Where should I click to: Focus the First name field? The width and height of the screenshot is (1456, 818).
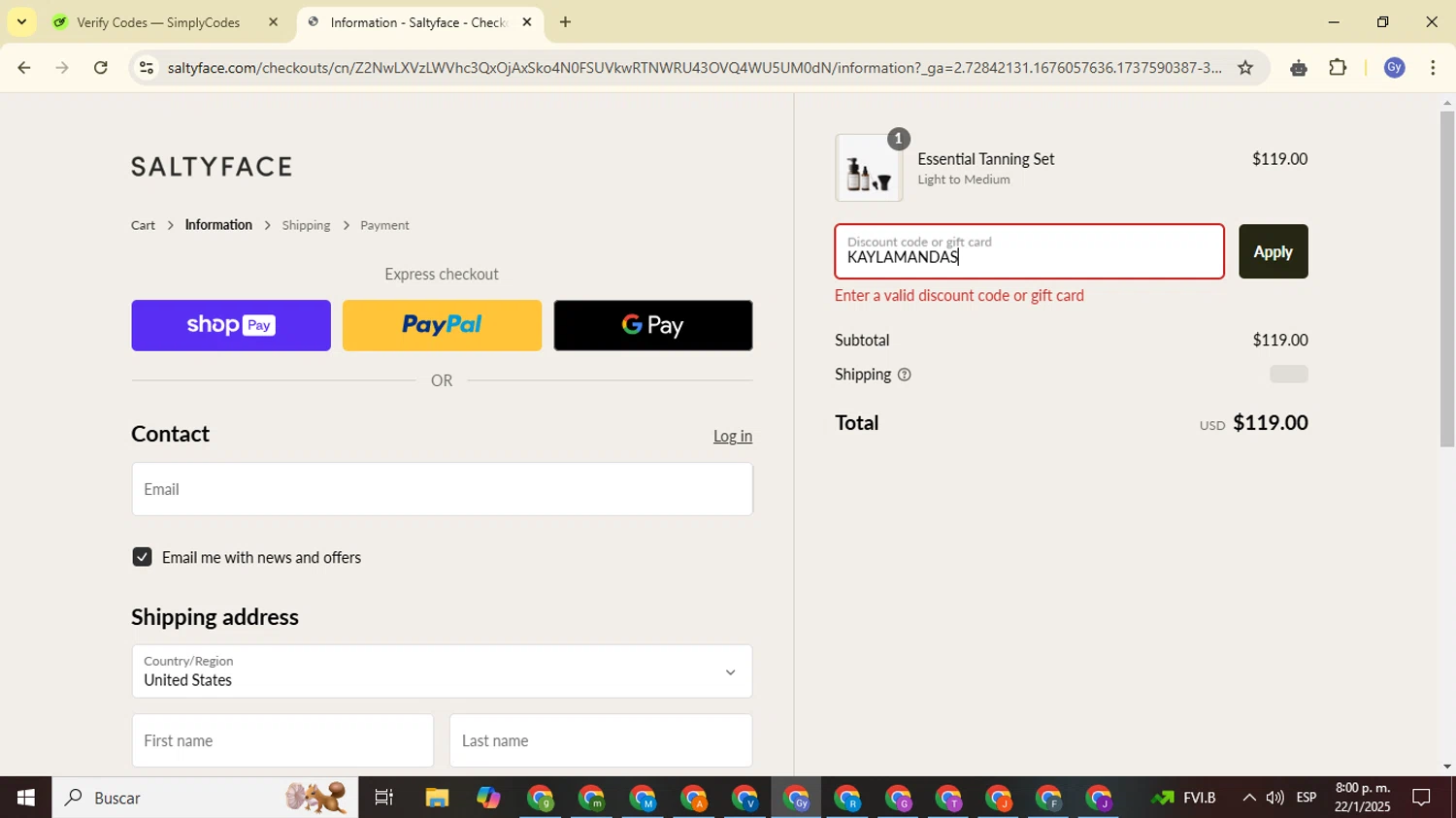(282, 740)
